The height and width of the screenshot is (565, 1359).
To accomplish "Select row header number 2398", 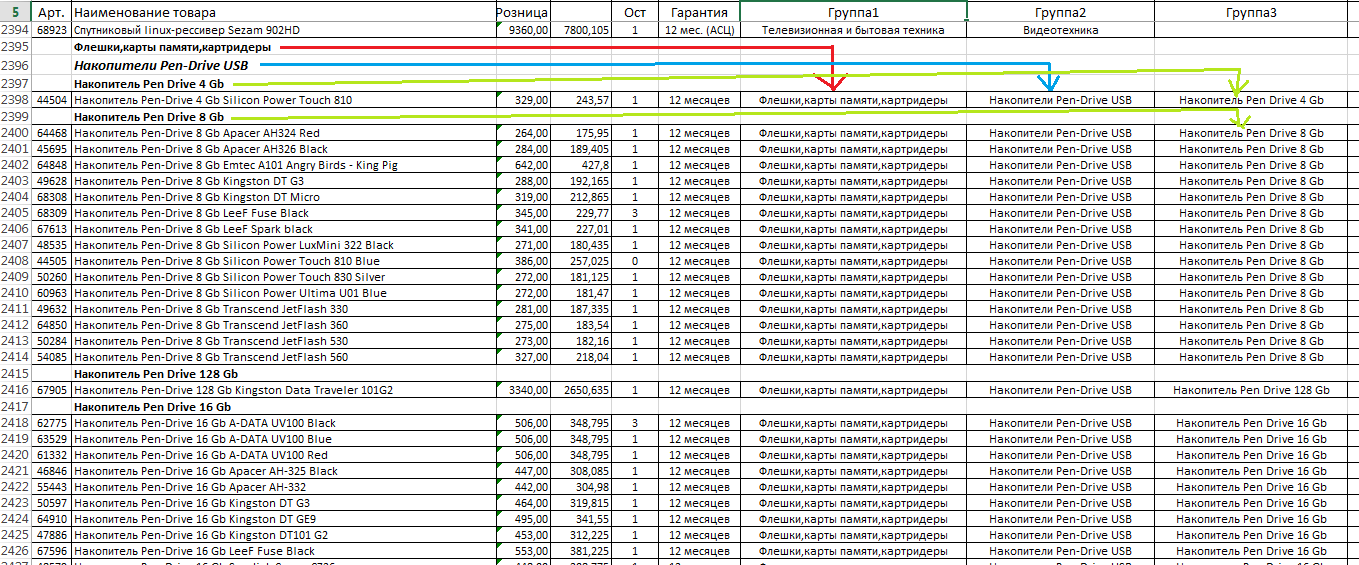I will pos(15,100).
